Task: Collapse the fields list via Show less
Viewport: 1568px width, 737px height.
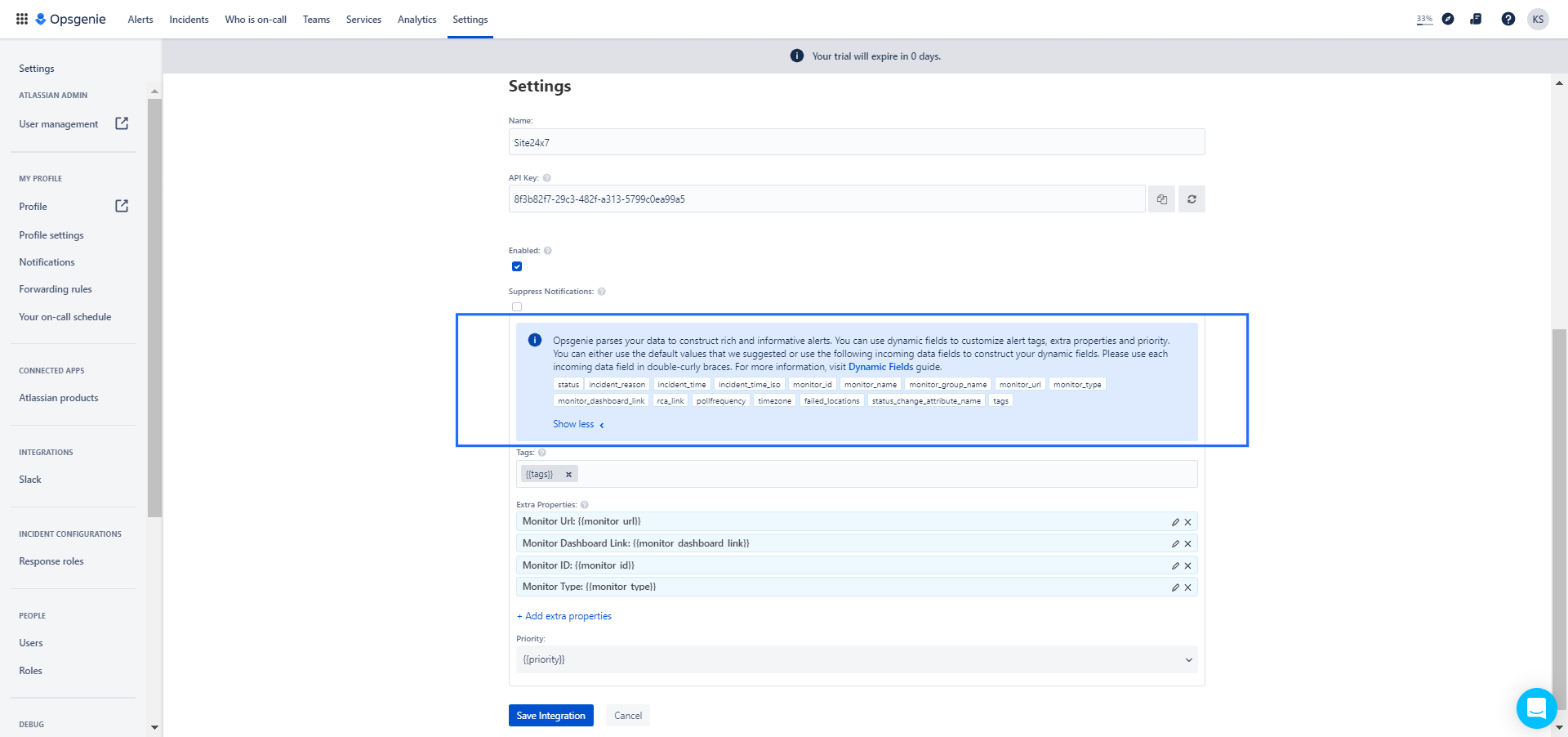Action: click(x=573, y=424)
